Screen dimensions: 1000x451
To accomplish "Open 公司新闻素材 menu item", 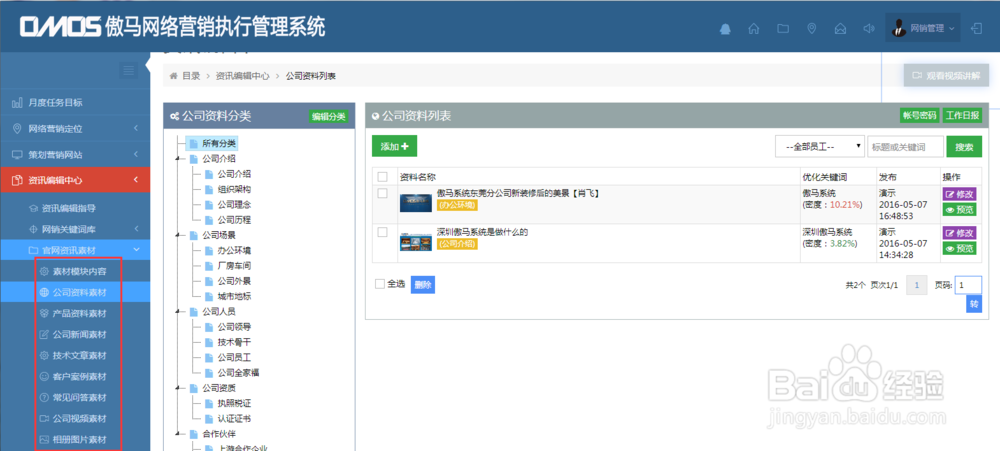I will point(75,334).
